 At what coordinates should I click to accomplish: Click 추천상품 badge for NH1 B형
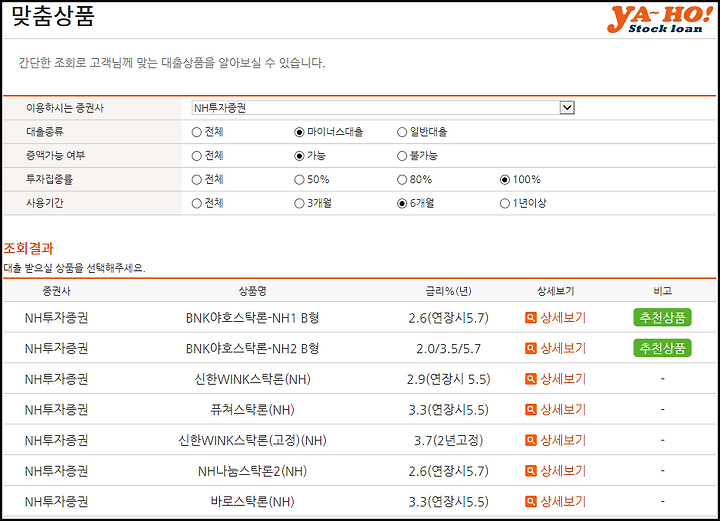point(662,317)
